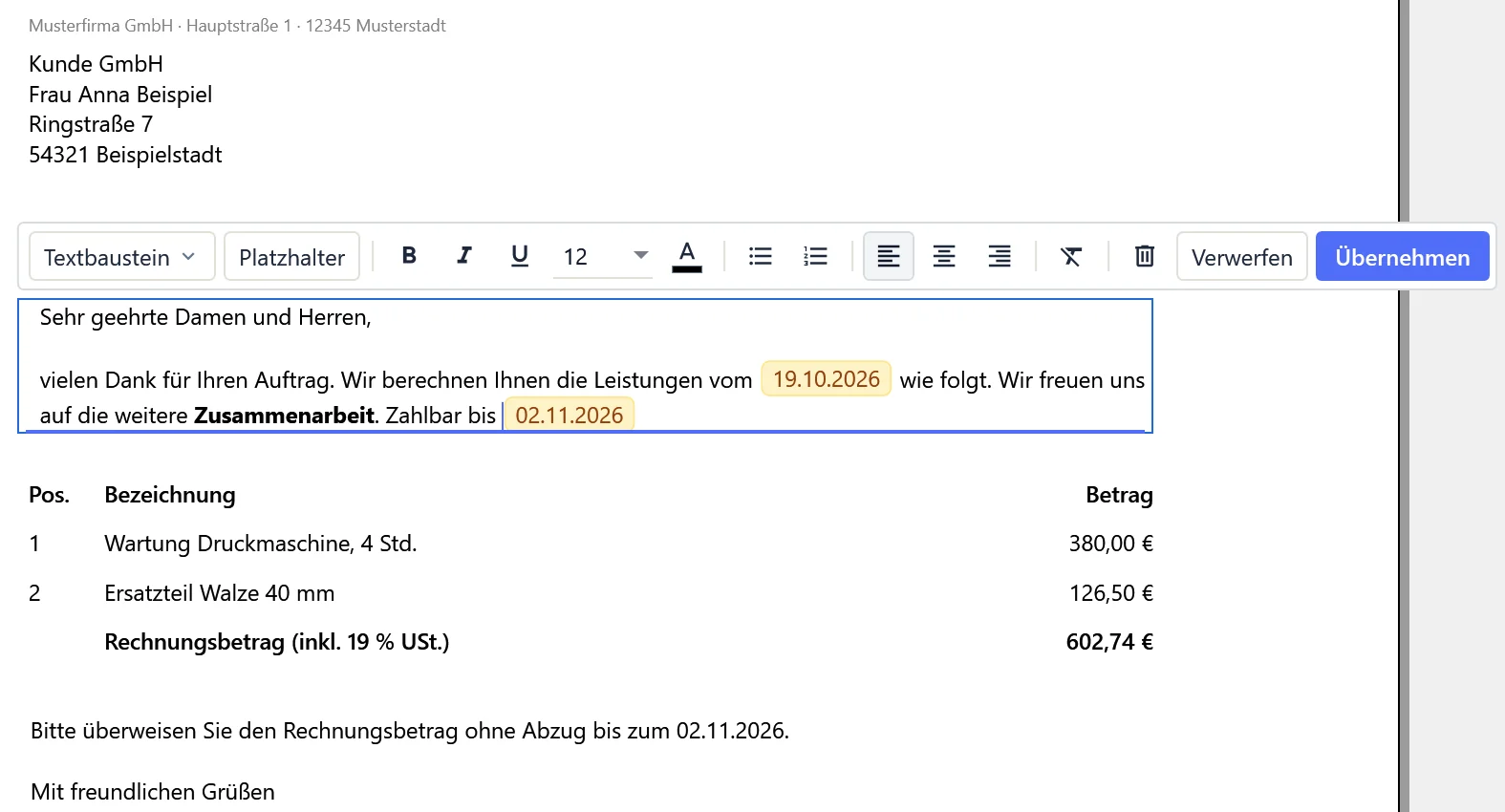Click 'Mit freundlichen Grüßen' closing
Image resolution: width=1505 pixels, height=812 pixels.
click(153, 792)
